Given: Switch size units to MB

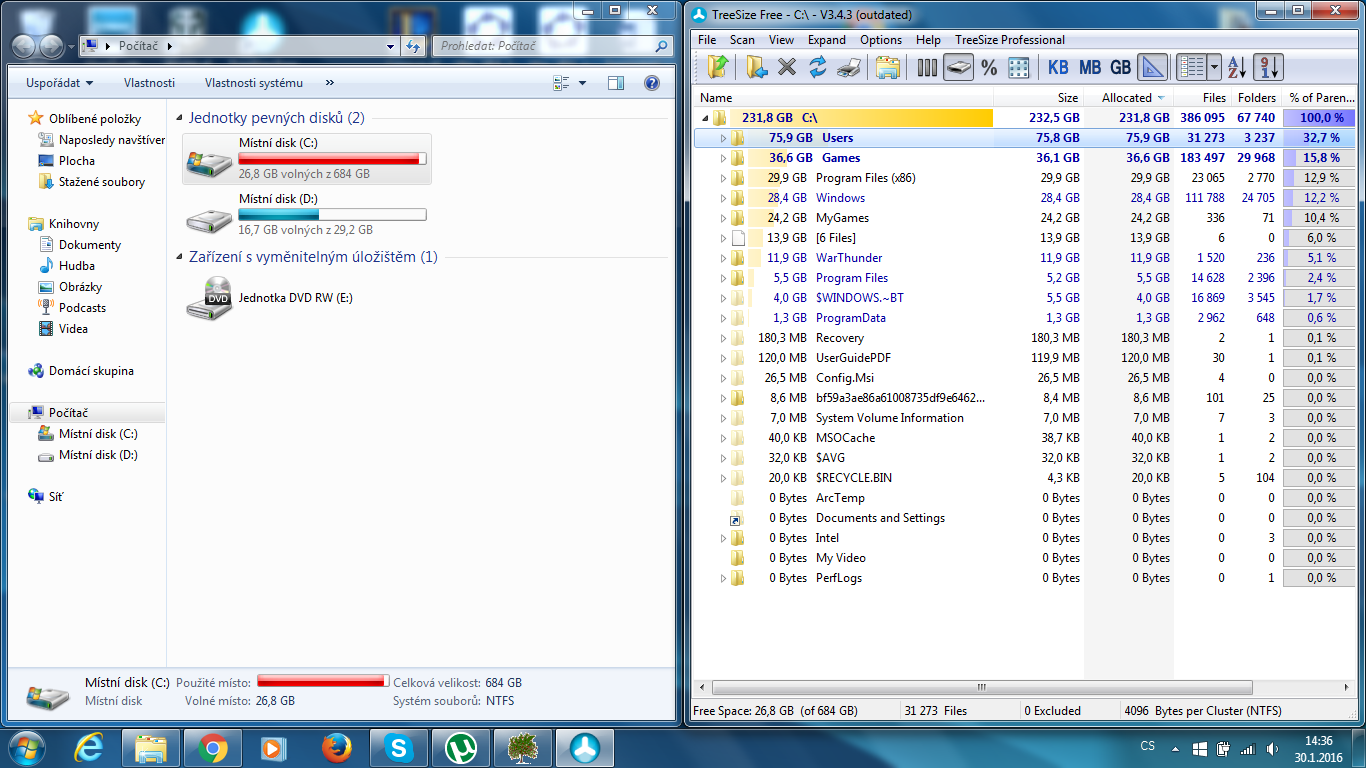Looking at the screenshot, I should 1090,67.
